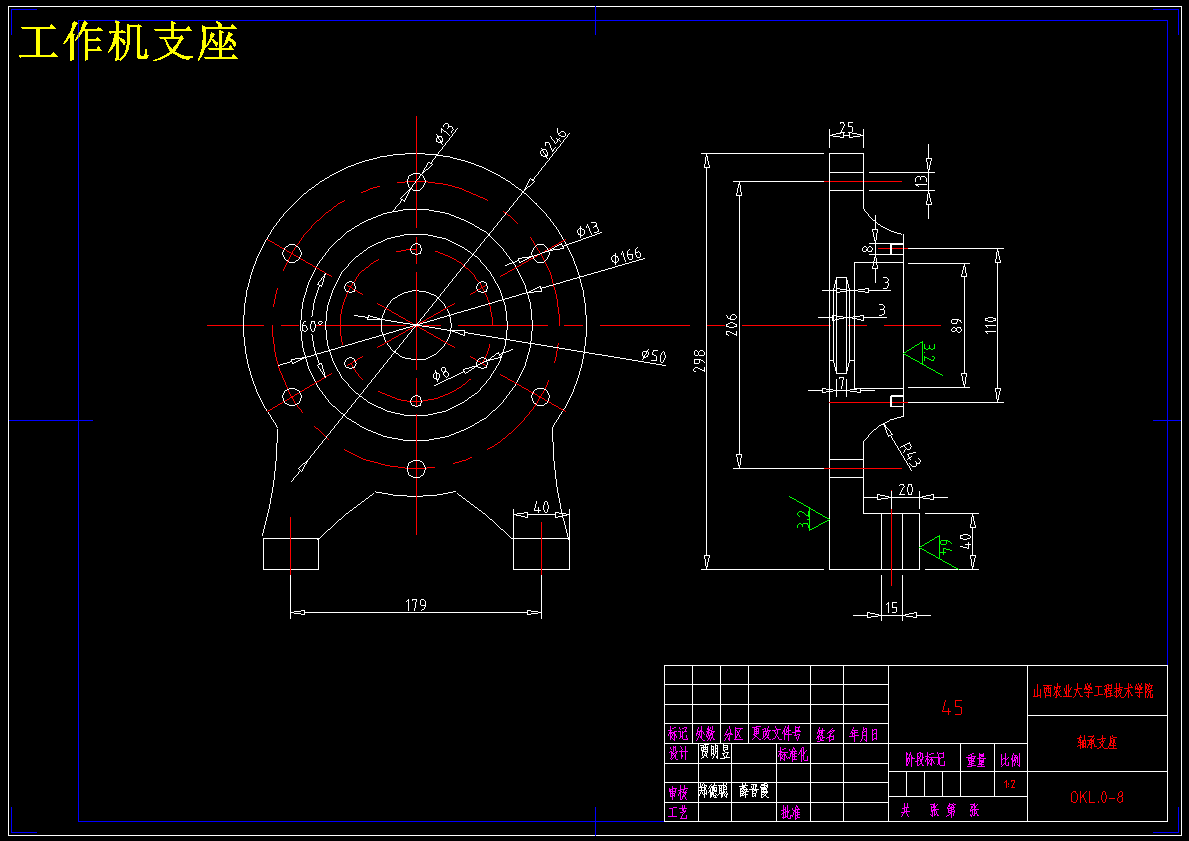Select the 89 vertical dimension text

click(x=957, y=325)
